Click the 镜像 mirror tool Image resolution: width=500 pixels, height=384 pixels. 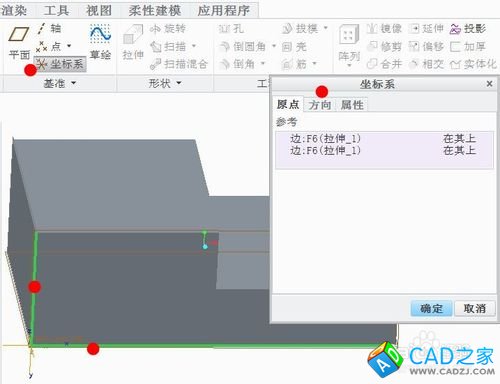coord(384,29)
